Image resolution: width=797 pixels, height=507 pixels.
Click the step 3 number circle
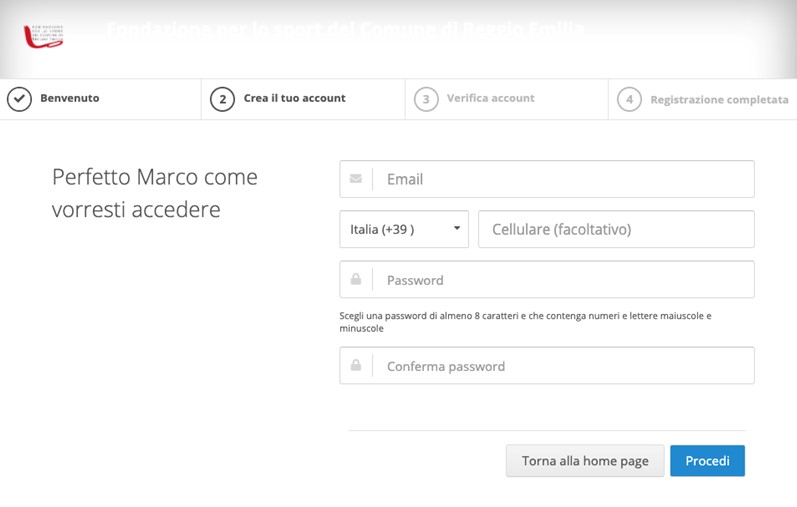(x=426, y=99)
